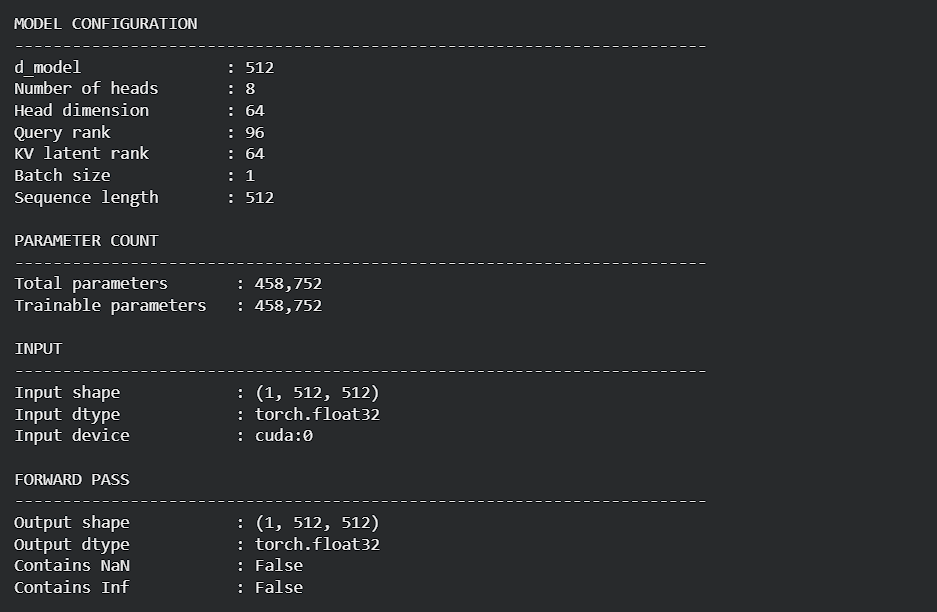Click the Head dimension value 64

coord(255,111)
